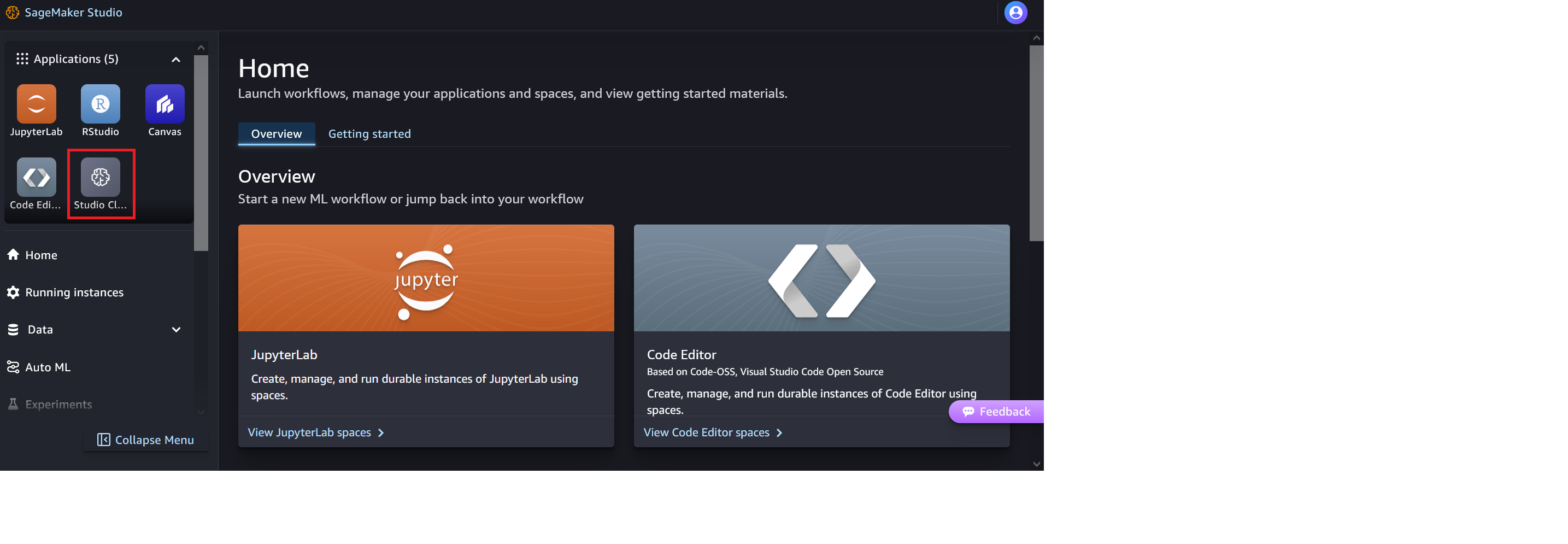The width and height of the screenshot is (1568, 544).
Task: Click the Collapse Menu button
Action: (146, 440)
